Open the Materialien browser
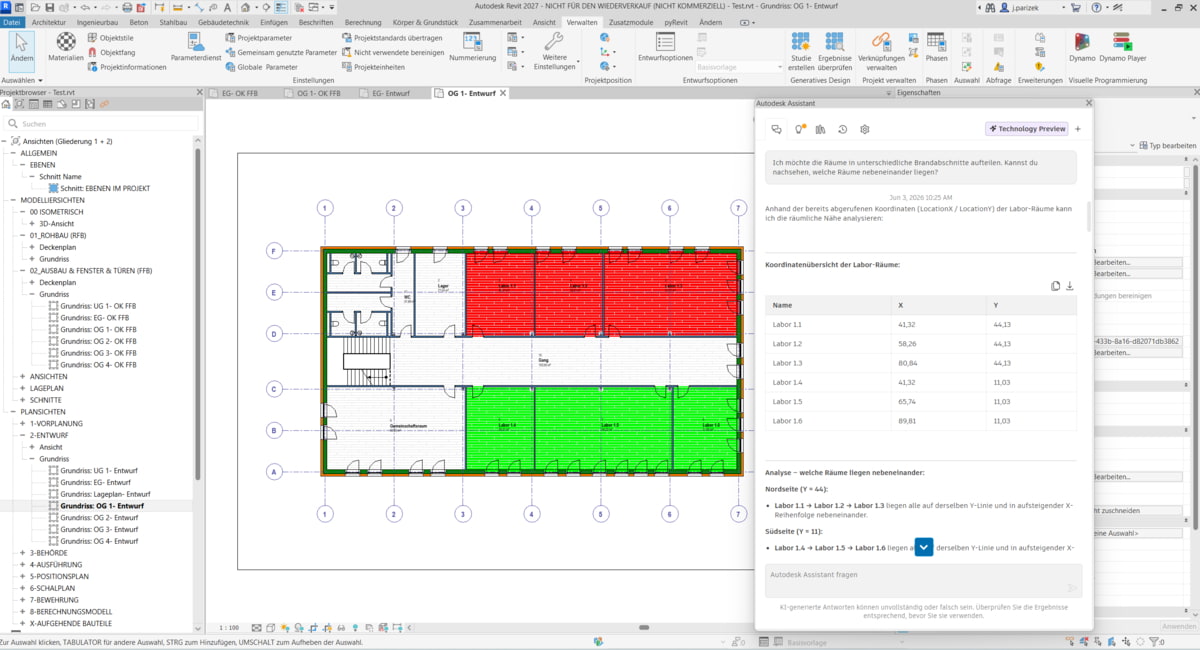 tap(66, 48)
